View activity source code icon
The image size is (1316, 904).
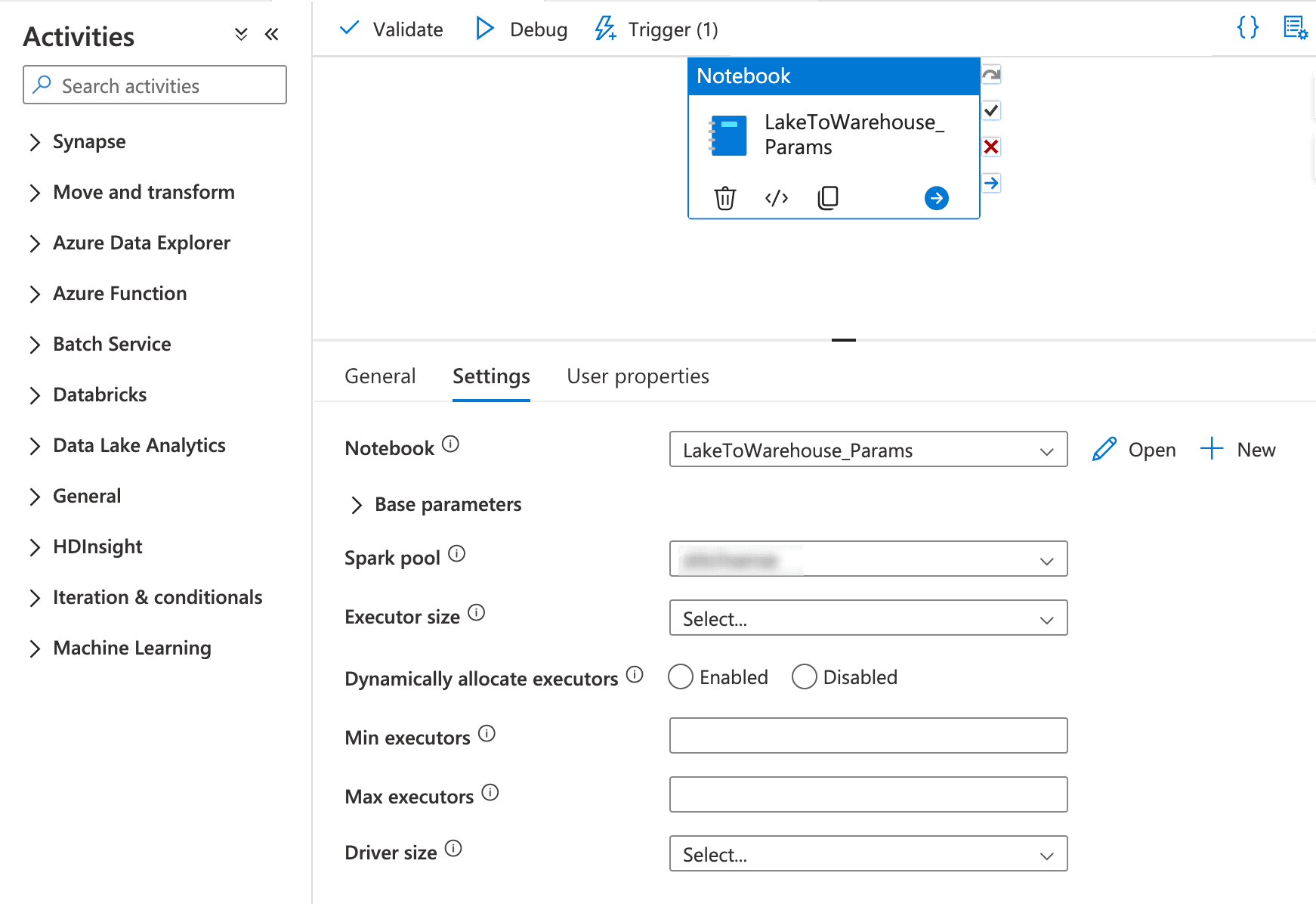777,198
